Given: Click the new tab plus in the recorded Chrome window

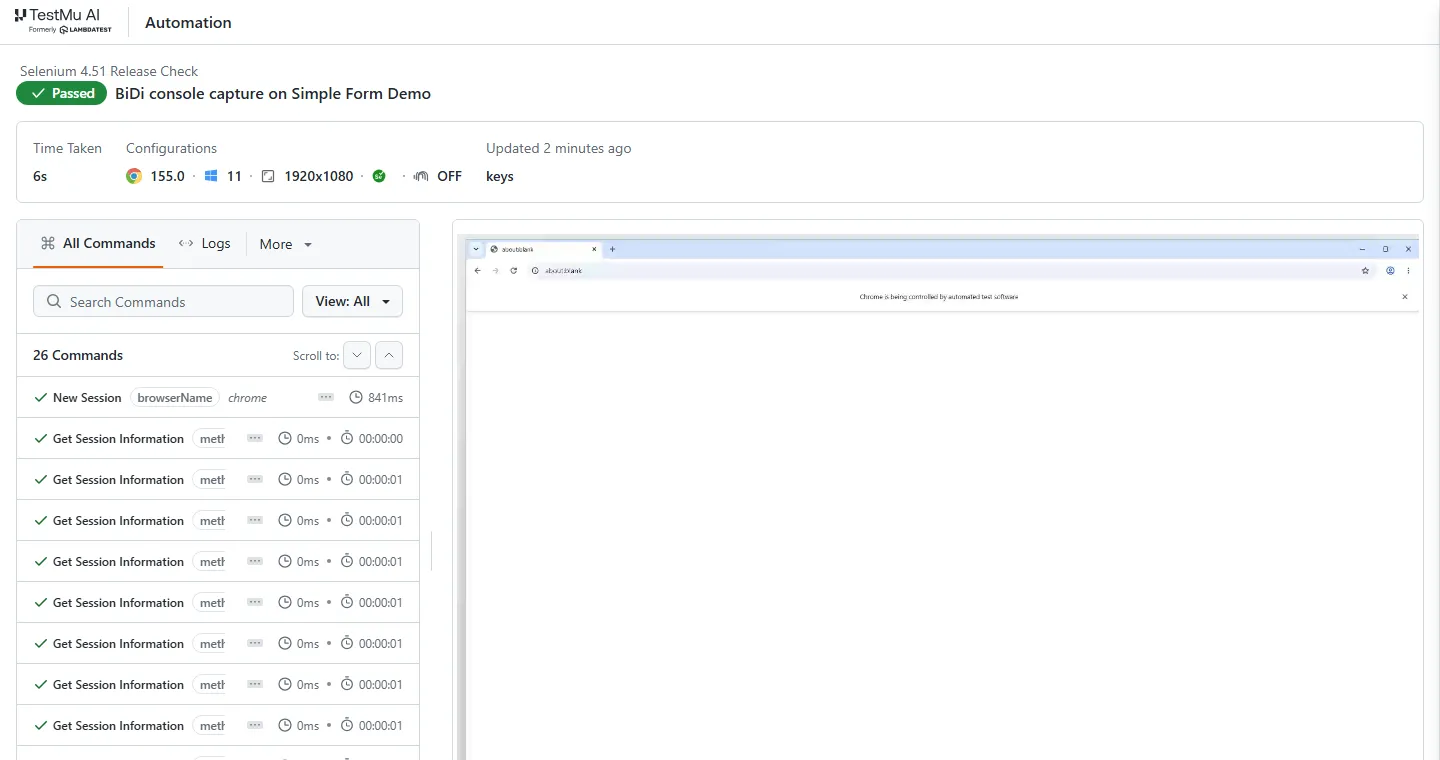Looking at the screenshot, I should point(613,249).
